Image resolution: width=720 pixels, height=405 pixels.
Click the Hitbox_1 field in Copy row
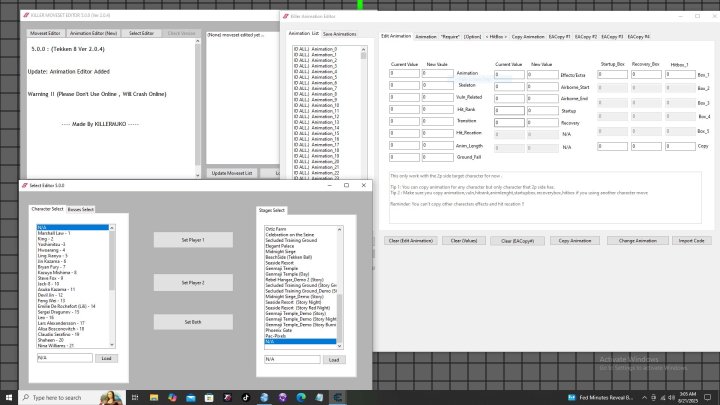[x=680, y=146]
